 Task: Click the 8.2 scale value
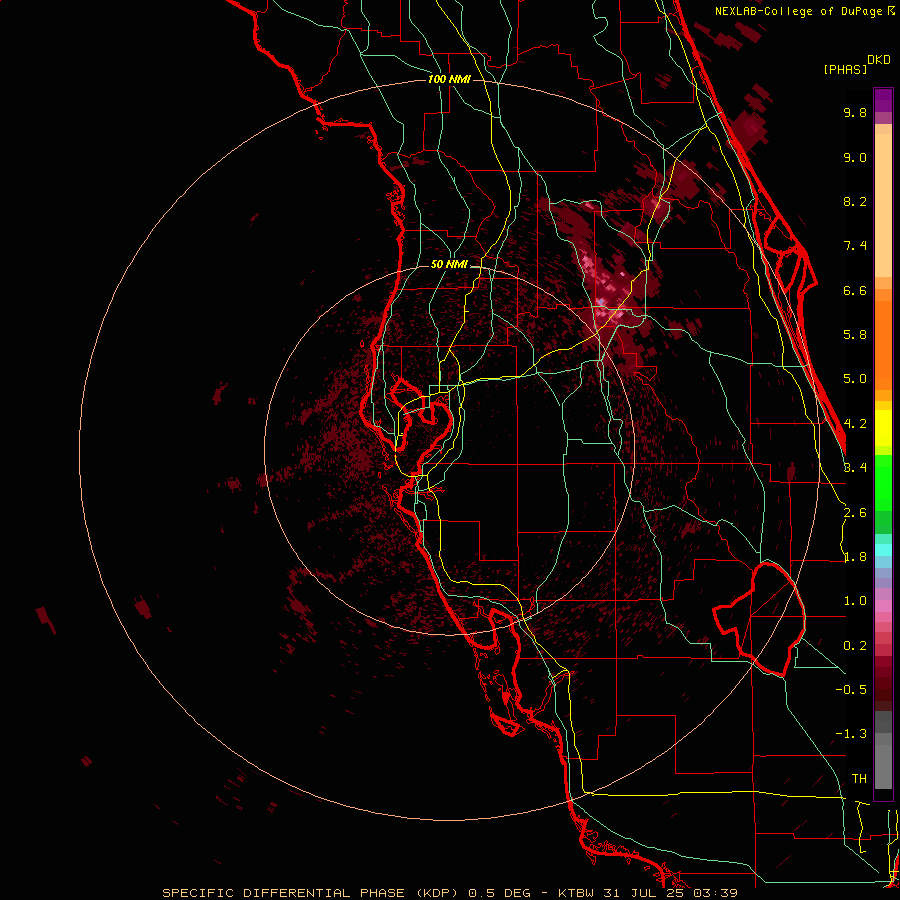tap(855, 201)
